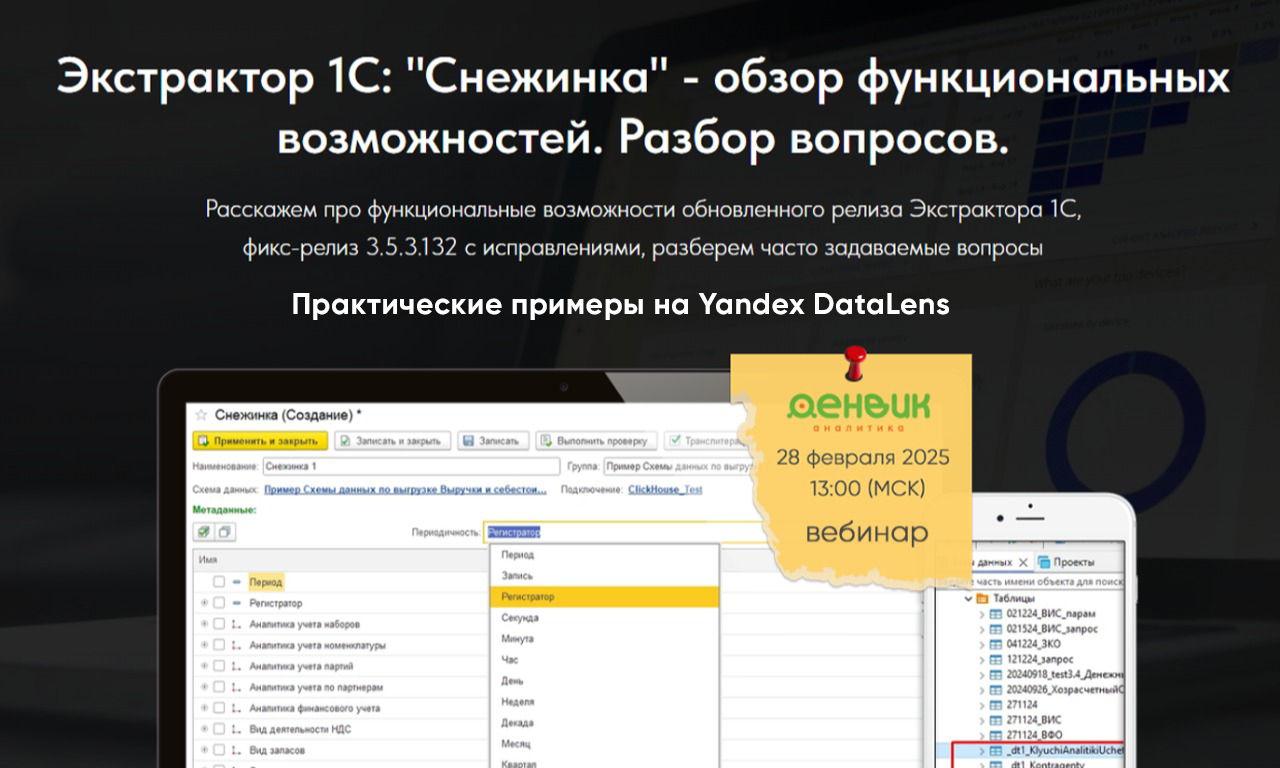1280x768 pixels.
Task: Choose Период in the Периодичность dropdown list
Action: click(604, 554)
